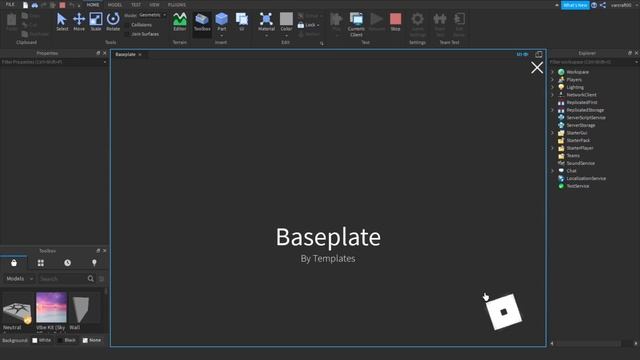This screenshot has width=640, height=360.
Task: Open the Toolbox Recent clock tab
Action: click(67, 263)
